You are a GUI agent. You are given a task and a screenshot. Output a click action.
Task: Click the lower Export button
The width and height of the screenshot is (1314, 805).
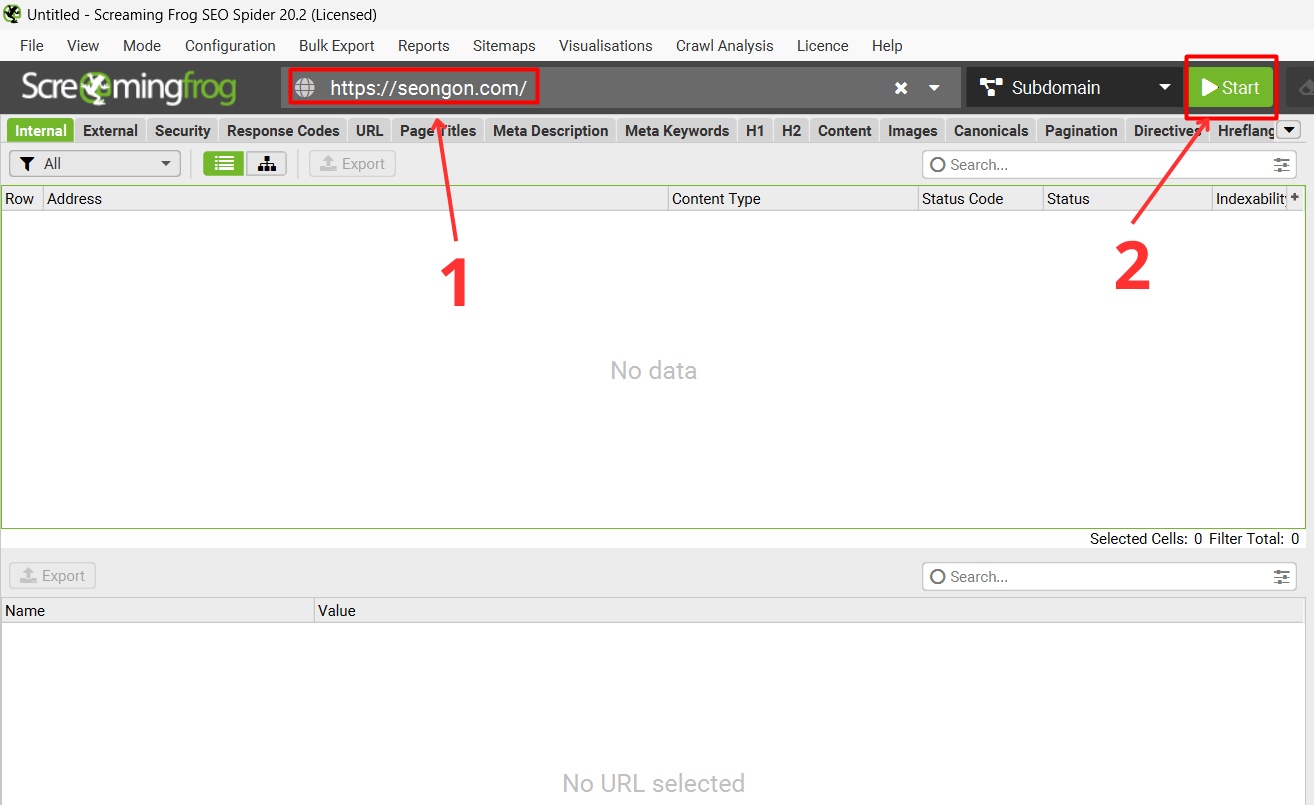(53, 576)
